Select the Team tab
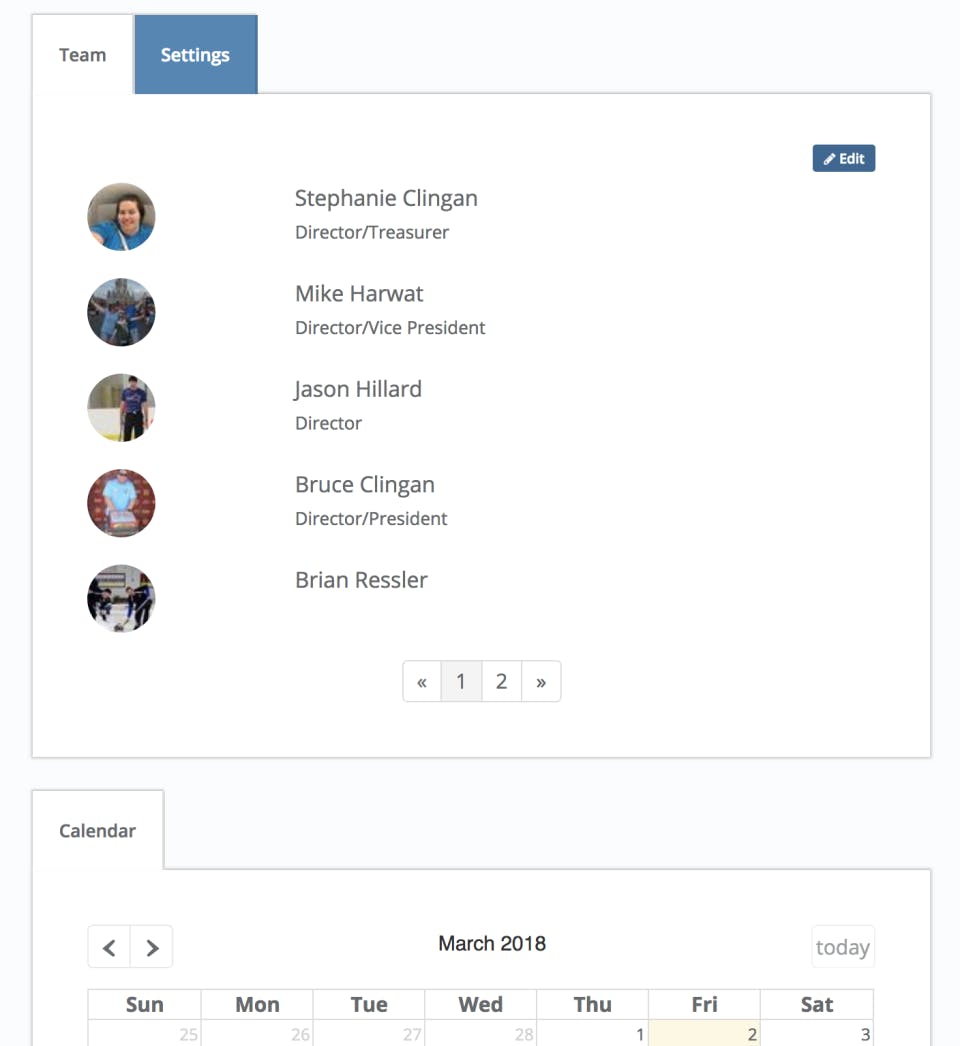Image resolution: width=960 pixels, height=1046 pixels. [x=82, y=55]
